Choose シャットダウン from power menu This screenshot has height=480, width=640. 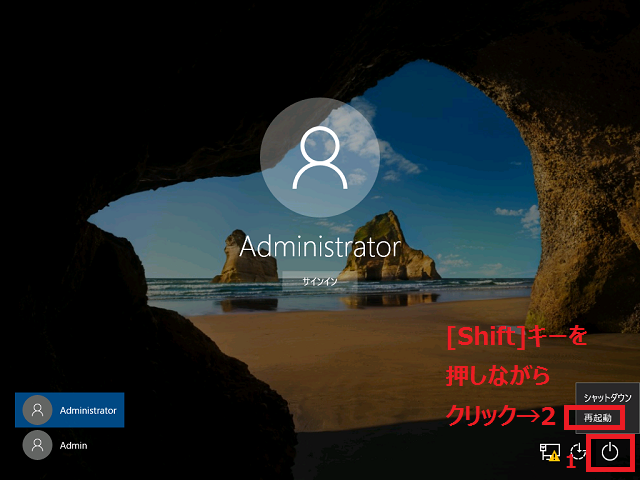(607, 398)
